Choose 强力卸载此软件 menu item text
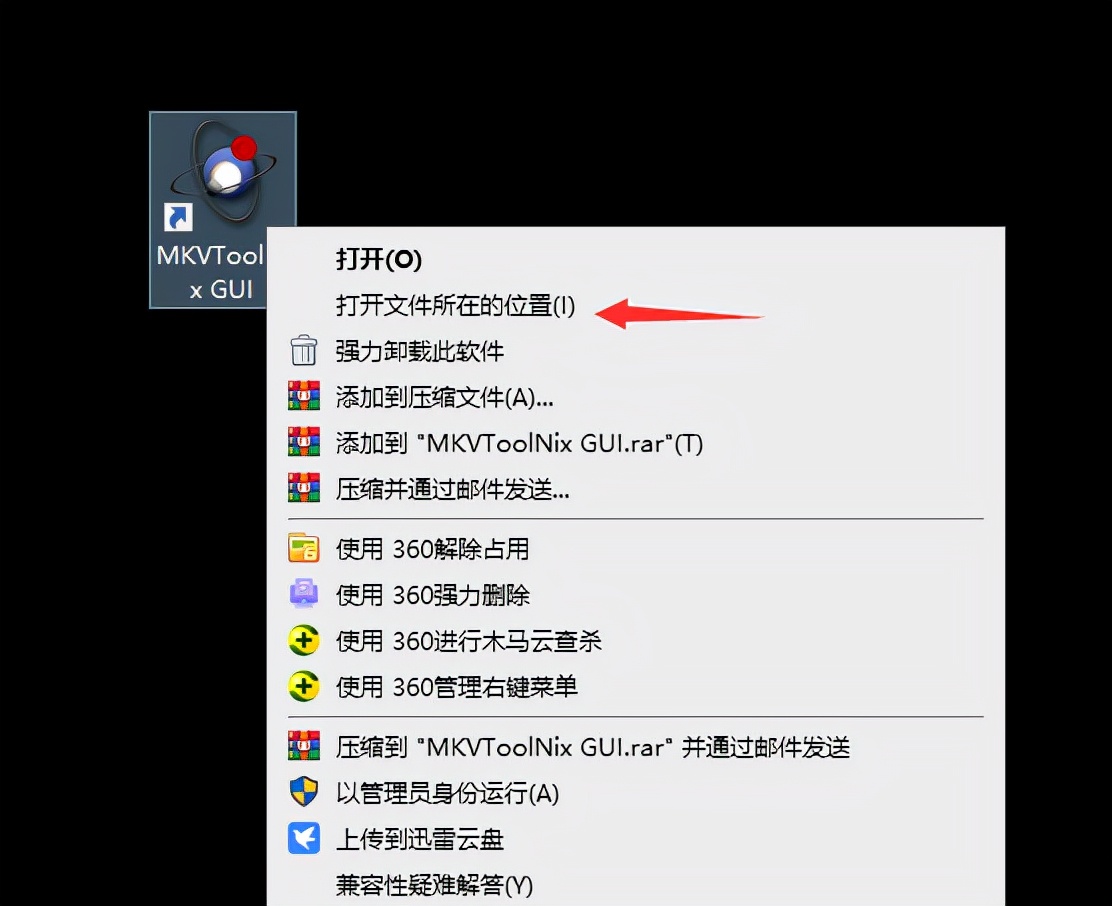 pyautogui.click(x=420, y=351)
